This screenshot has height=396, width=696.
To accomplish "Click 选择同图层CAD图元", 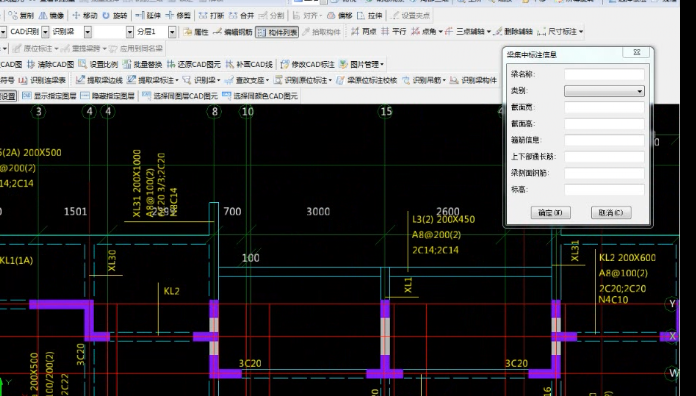I will tap(180, 96).
